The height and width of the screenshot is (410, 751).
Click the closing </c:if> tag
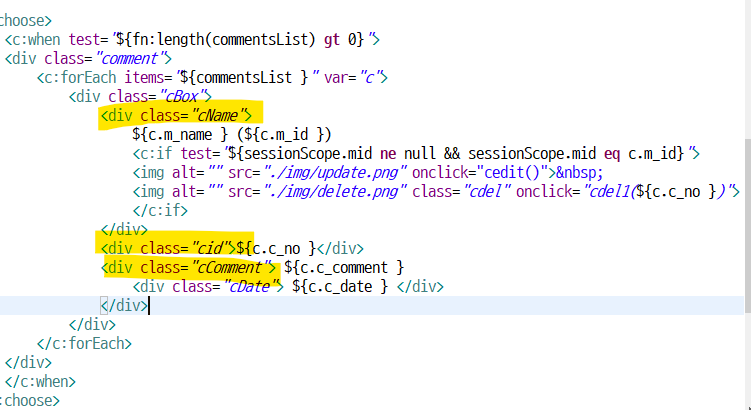160,211
